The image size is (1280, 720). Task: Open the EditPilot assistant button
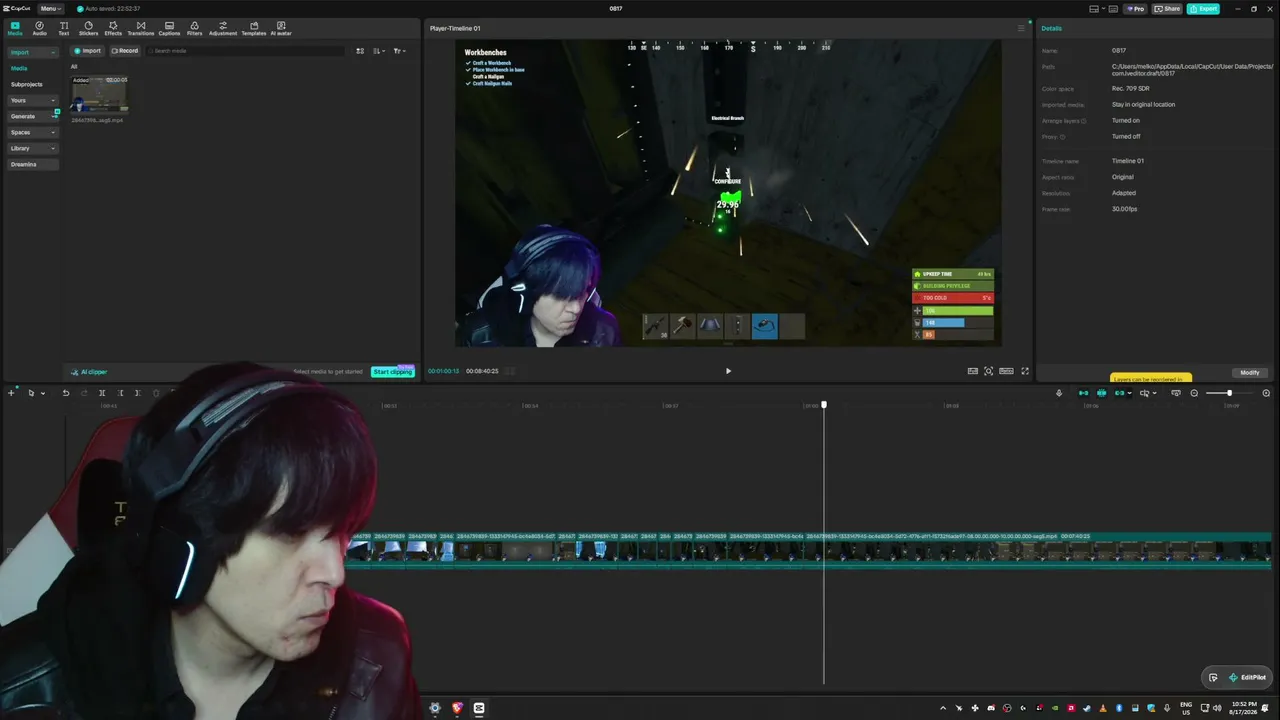click(1248, 677)
